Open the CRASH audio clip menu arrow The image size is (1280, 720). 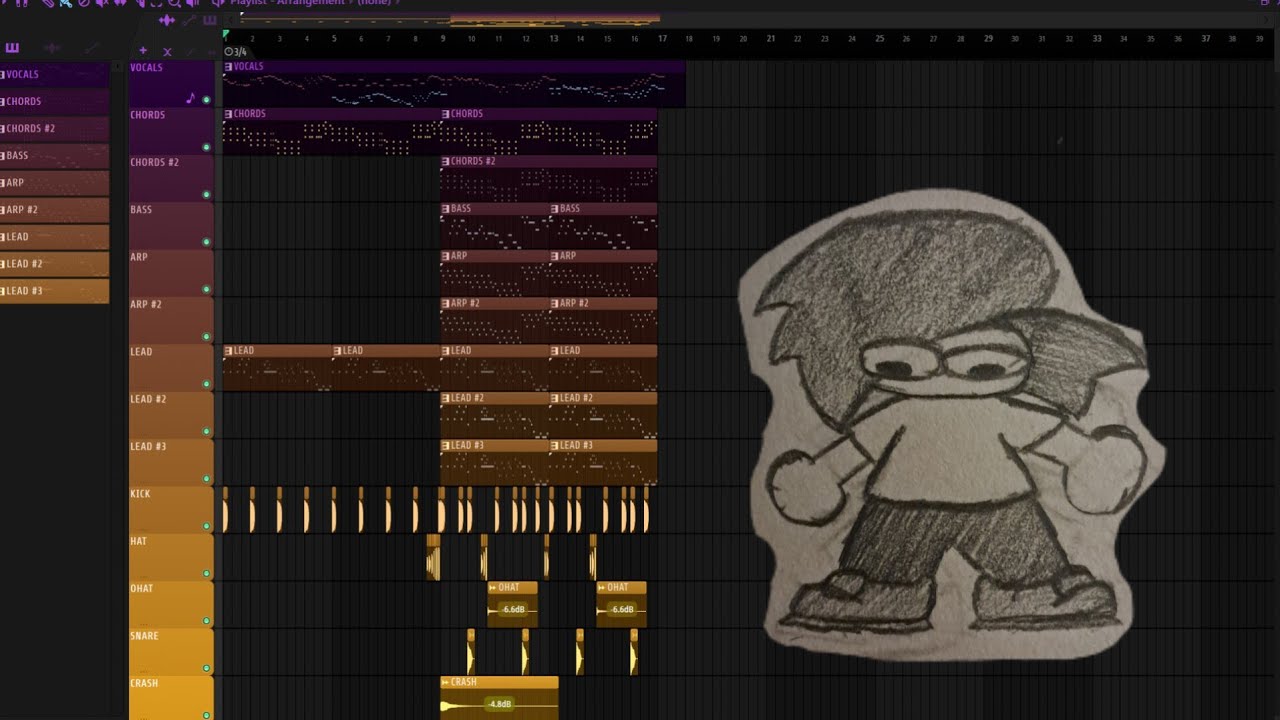pos(445,682)
